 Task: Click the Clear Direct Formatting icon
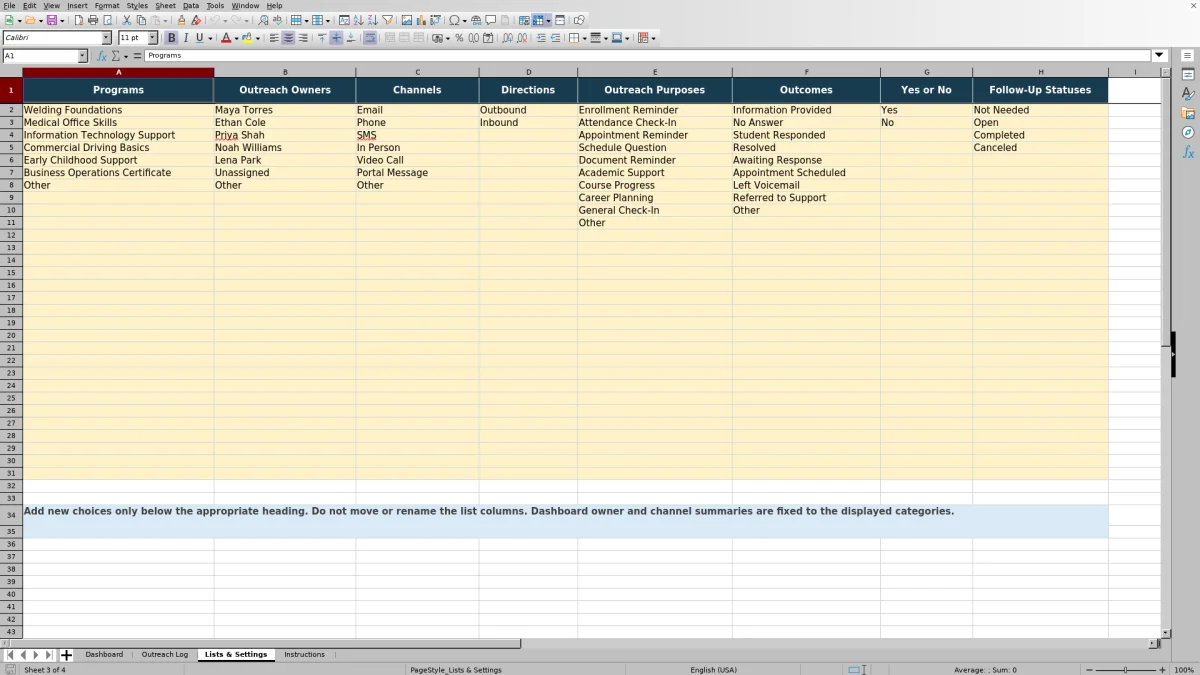pos(196,20)
